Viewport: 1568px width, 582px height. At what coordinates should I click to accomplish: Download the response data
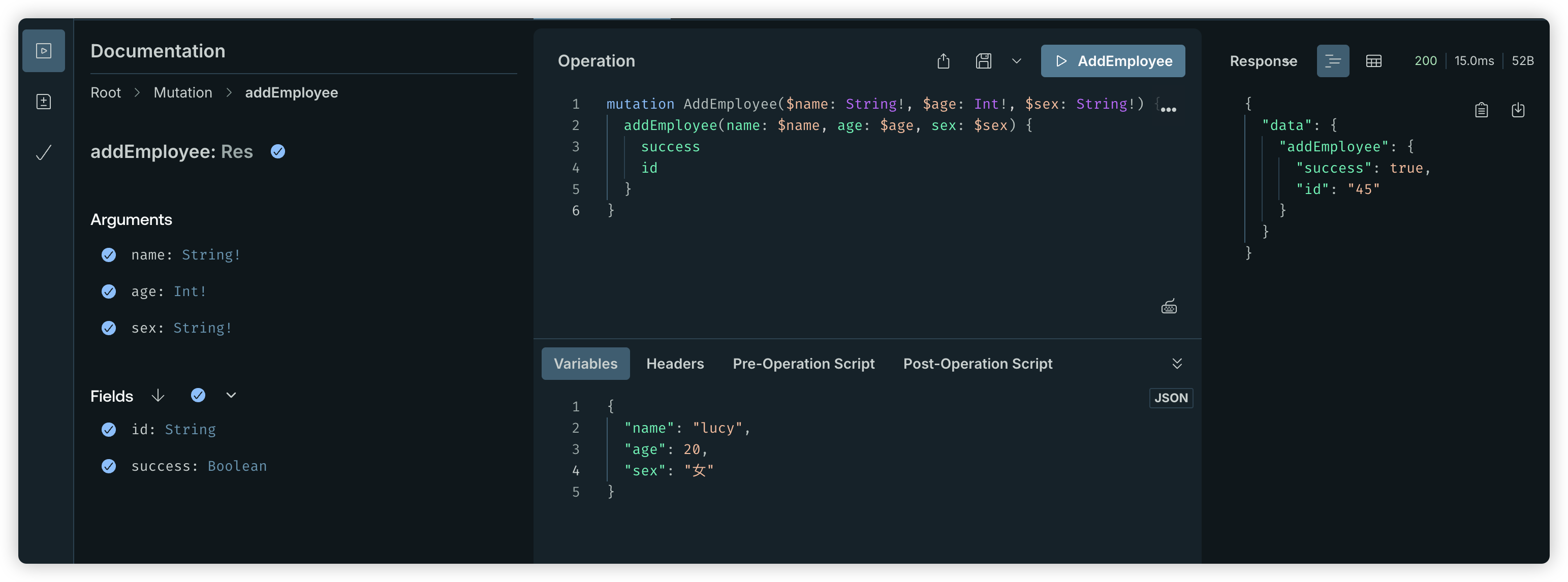tap(1518, 110)
